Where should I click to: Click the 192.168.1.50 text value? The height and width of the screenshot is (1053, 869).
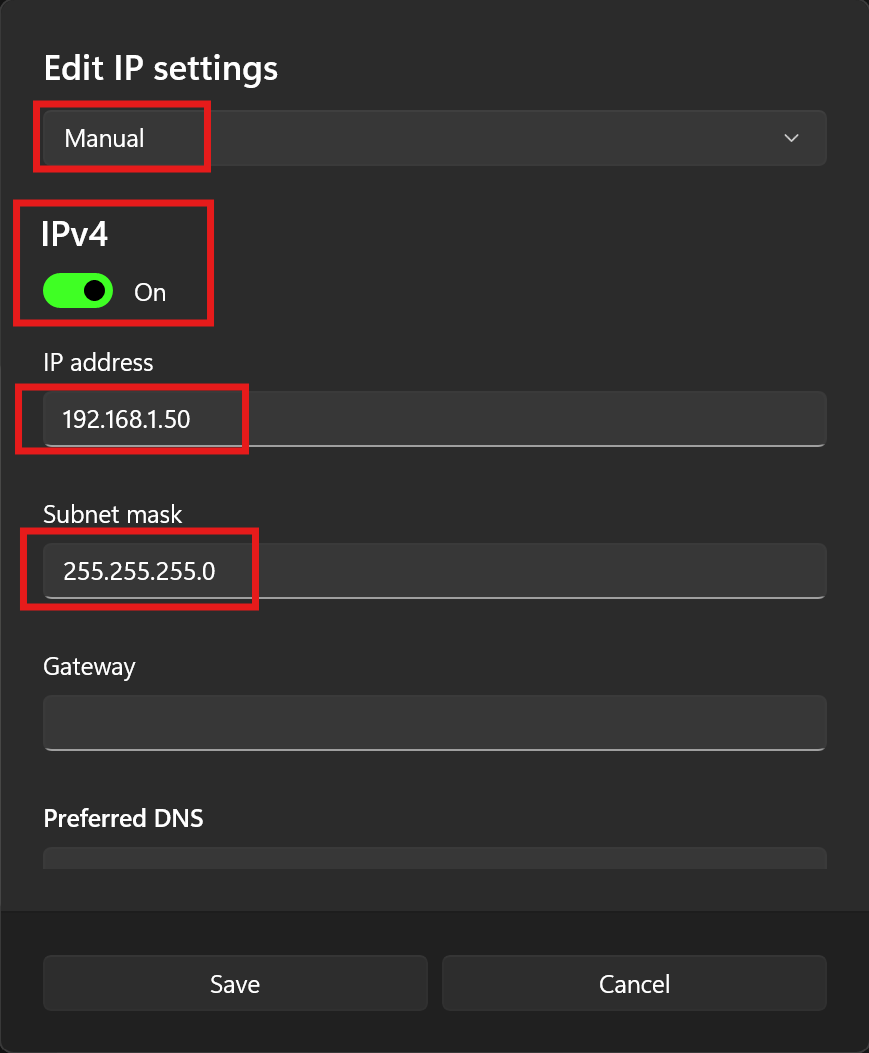[126, 419]
